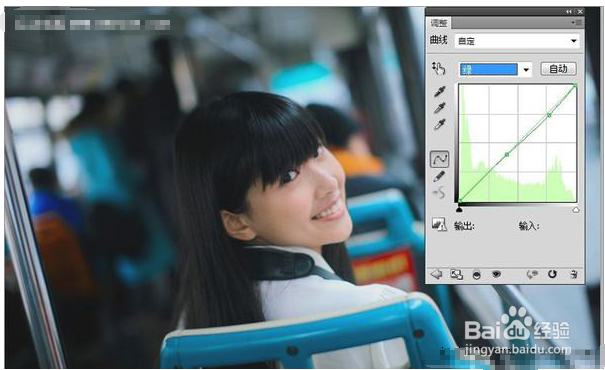Pick the gray point eyedropper
Screen dimensions: 605x370
coord(439,108)
